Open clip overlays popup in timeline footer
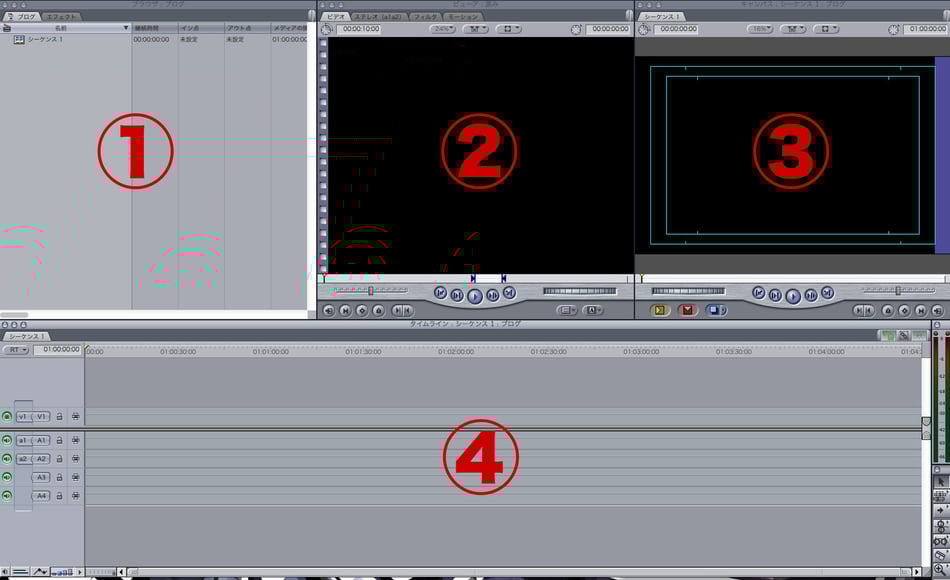The height and width of the screenshot is (580, 950). tap(41, 572)
